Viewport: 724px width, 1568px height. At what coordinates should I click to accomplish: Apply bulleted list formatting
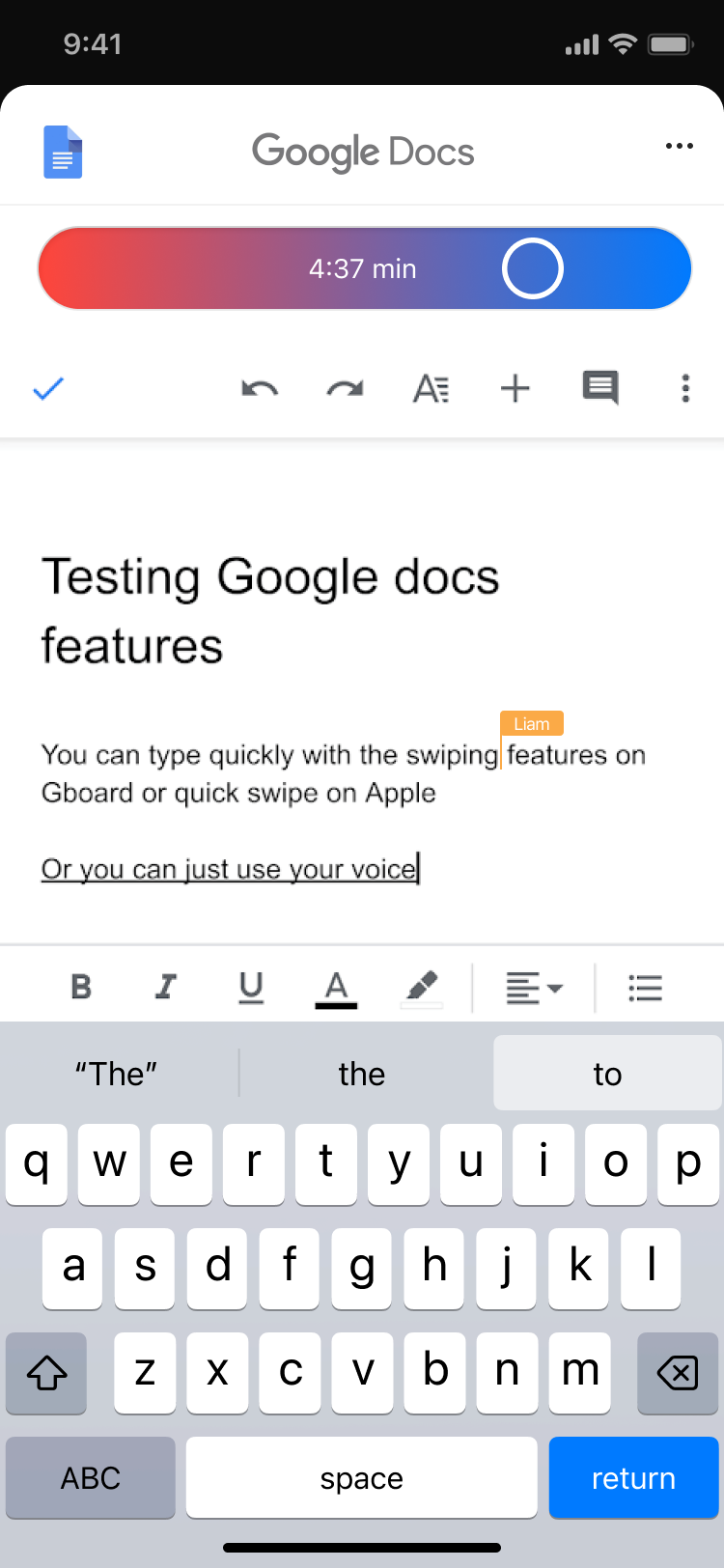pyautogui.click(x=645, y=989)
